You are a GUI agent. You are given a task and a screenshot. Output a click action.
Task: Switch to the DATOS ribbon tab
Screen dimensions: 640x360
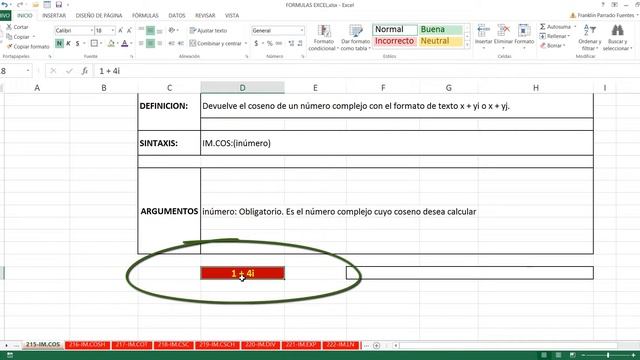click(x=177, y=16)
